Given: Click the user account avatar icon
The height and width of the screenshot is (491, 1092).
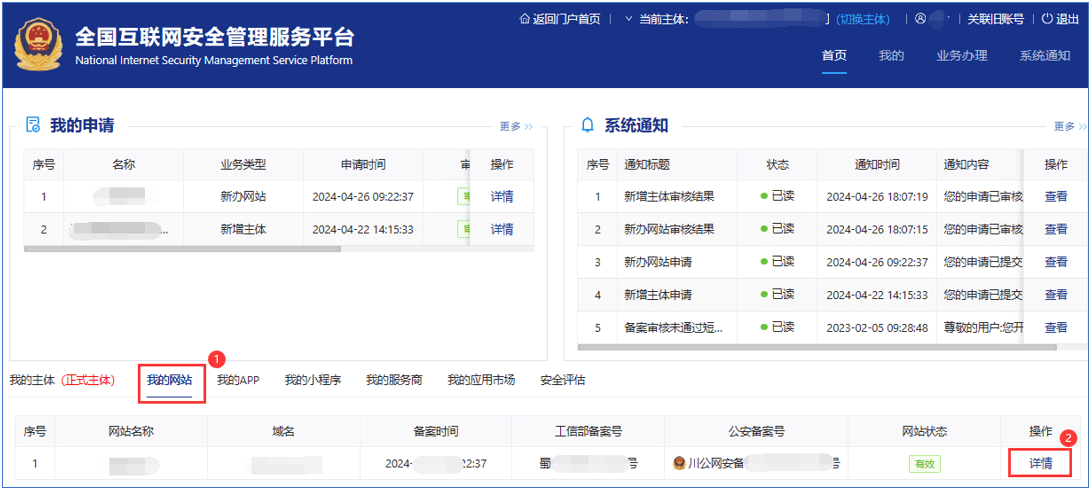Looking at the screenshot, I should click(920, 19).
